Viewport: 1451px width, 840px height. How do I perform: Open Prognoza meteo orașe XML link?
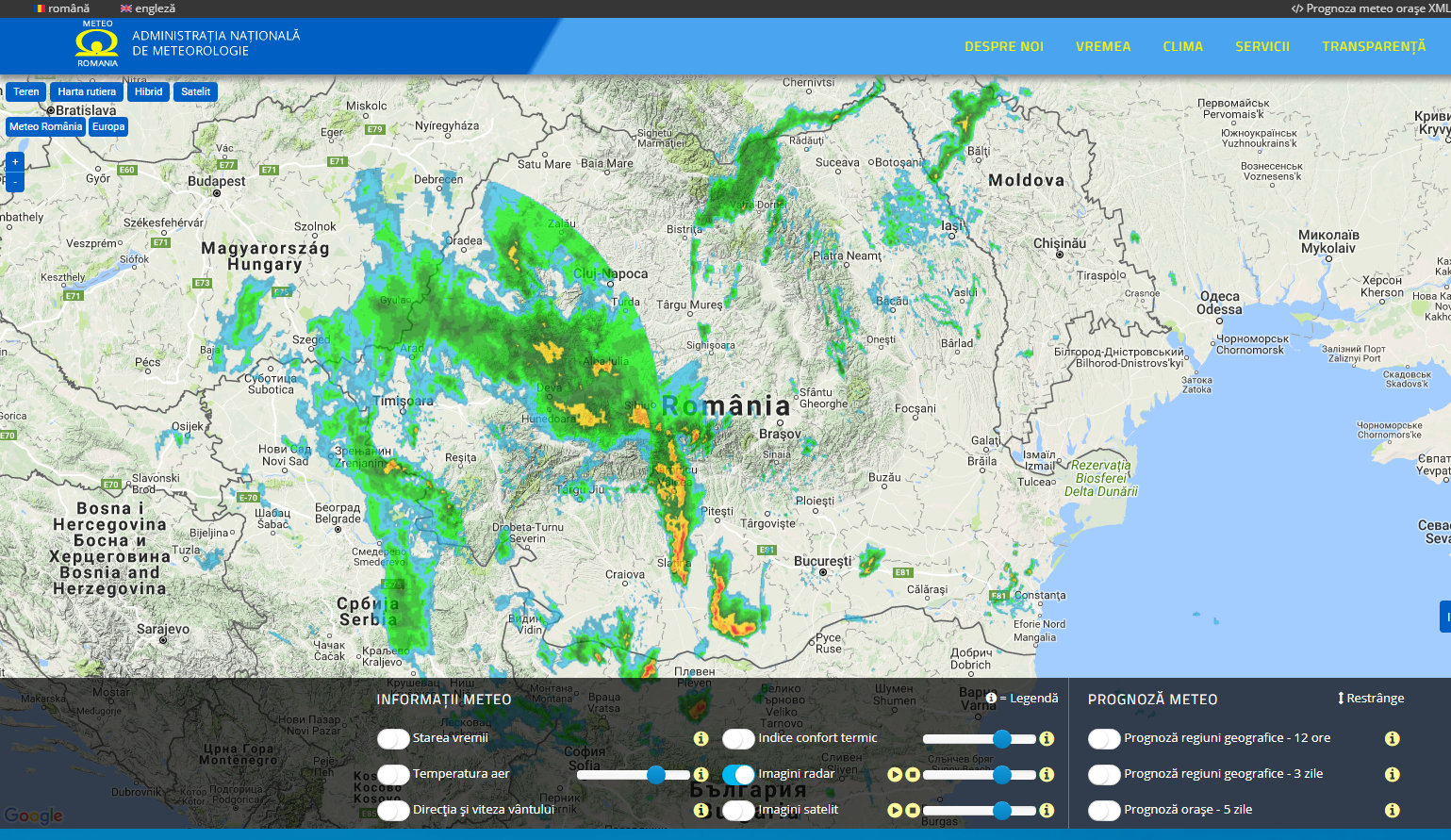[x=1370, y=8]
